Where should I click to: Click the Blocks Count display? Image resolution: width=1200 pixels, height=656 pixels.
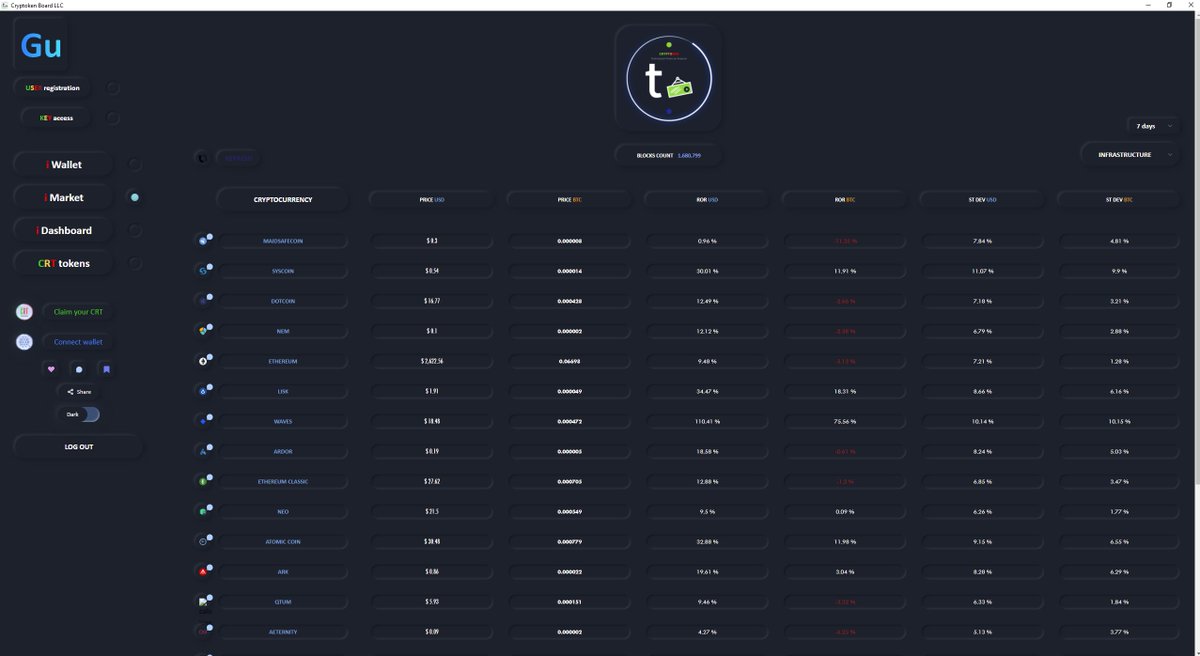pos(668,155)
